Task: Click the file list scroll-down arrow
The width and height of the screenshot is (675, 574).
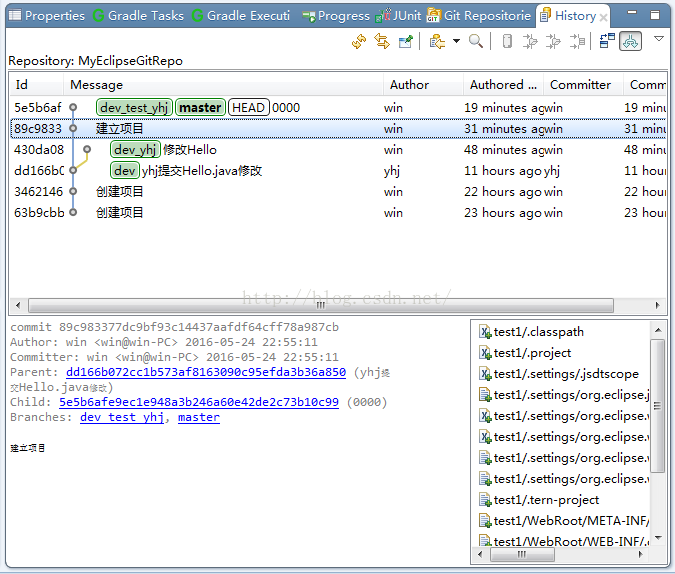Action: (x=658, y=537)
